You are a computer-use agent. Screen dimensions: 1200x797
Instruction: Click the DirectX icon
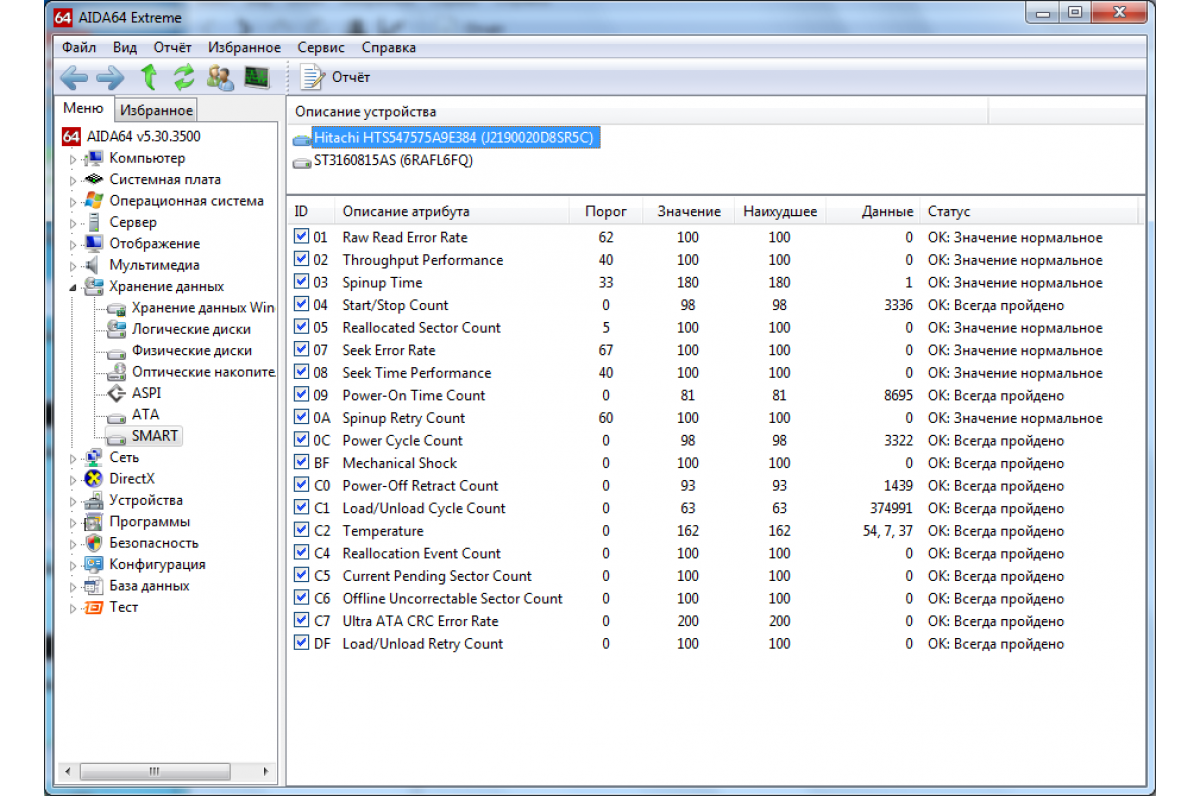[94, 479]
